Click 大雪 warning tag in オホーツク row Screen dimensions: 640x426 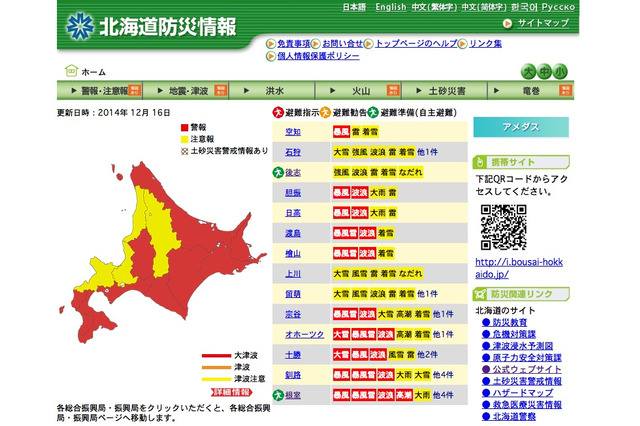341,335
